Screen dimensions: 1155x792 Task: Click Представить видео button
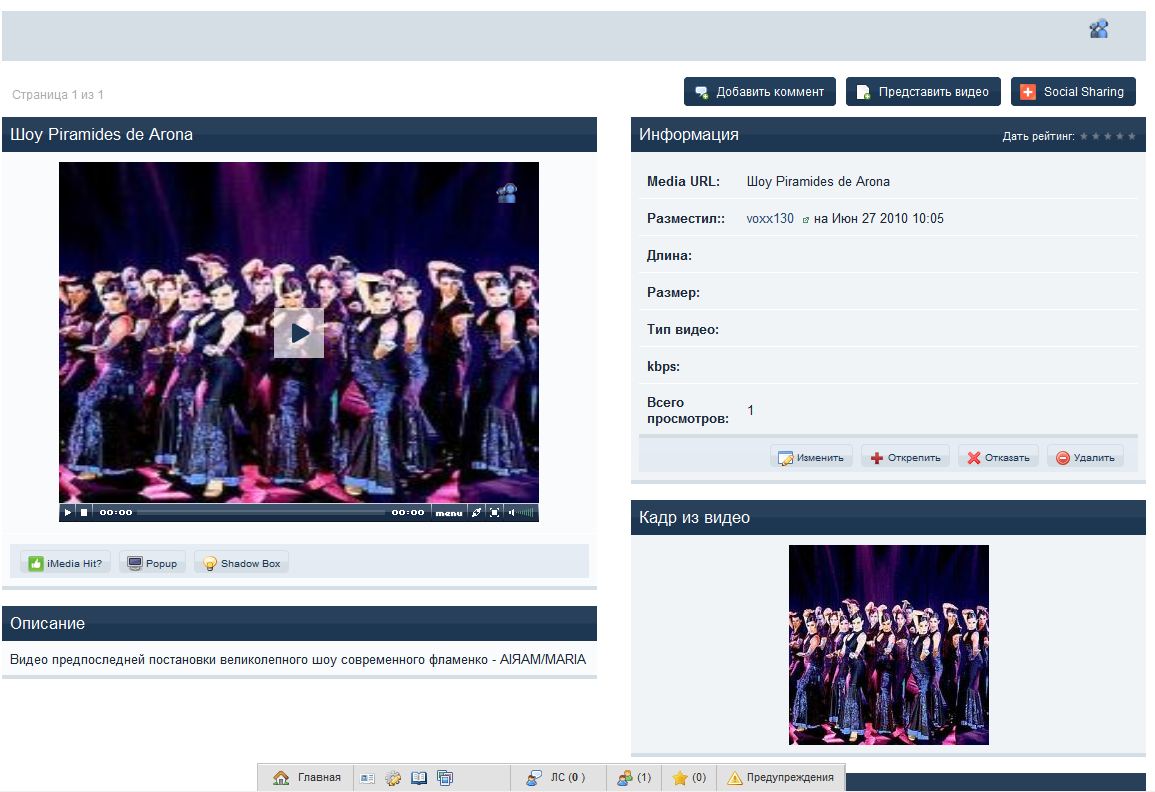click(x=923, y=92)
